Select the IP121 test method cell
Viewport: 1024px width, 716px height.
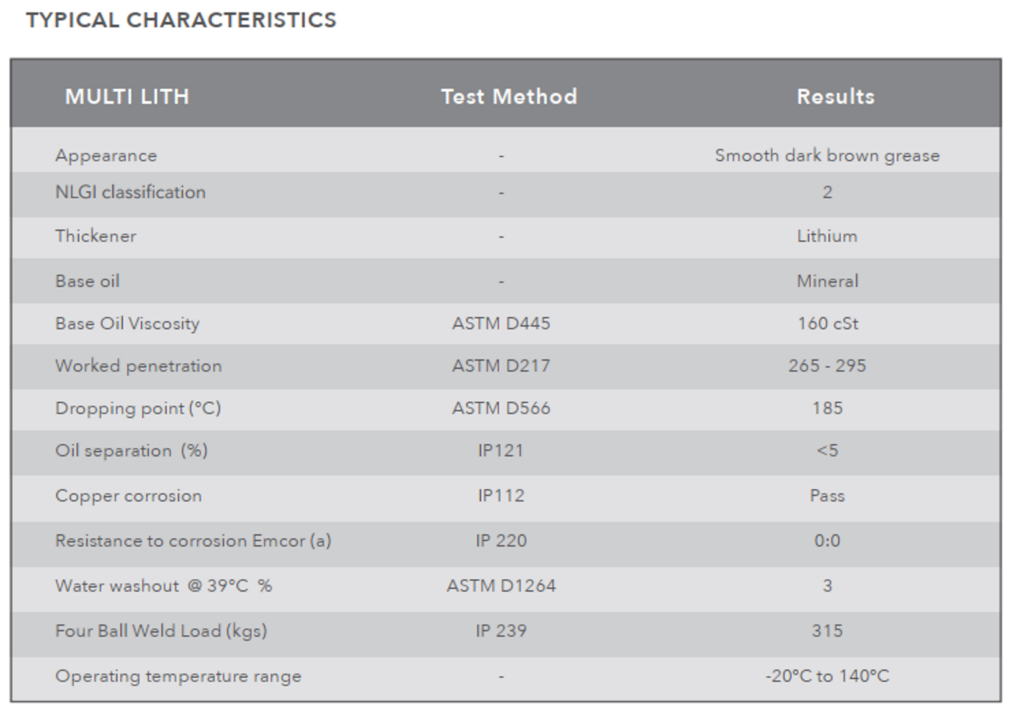501,451
